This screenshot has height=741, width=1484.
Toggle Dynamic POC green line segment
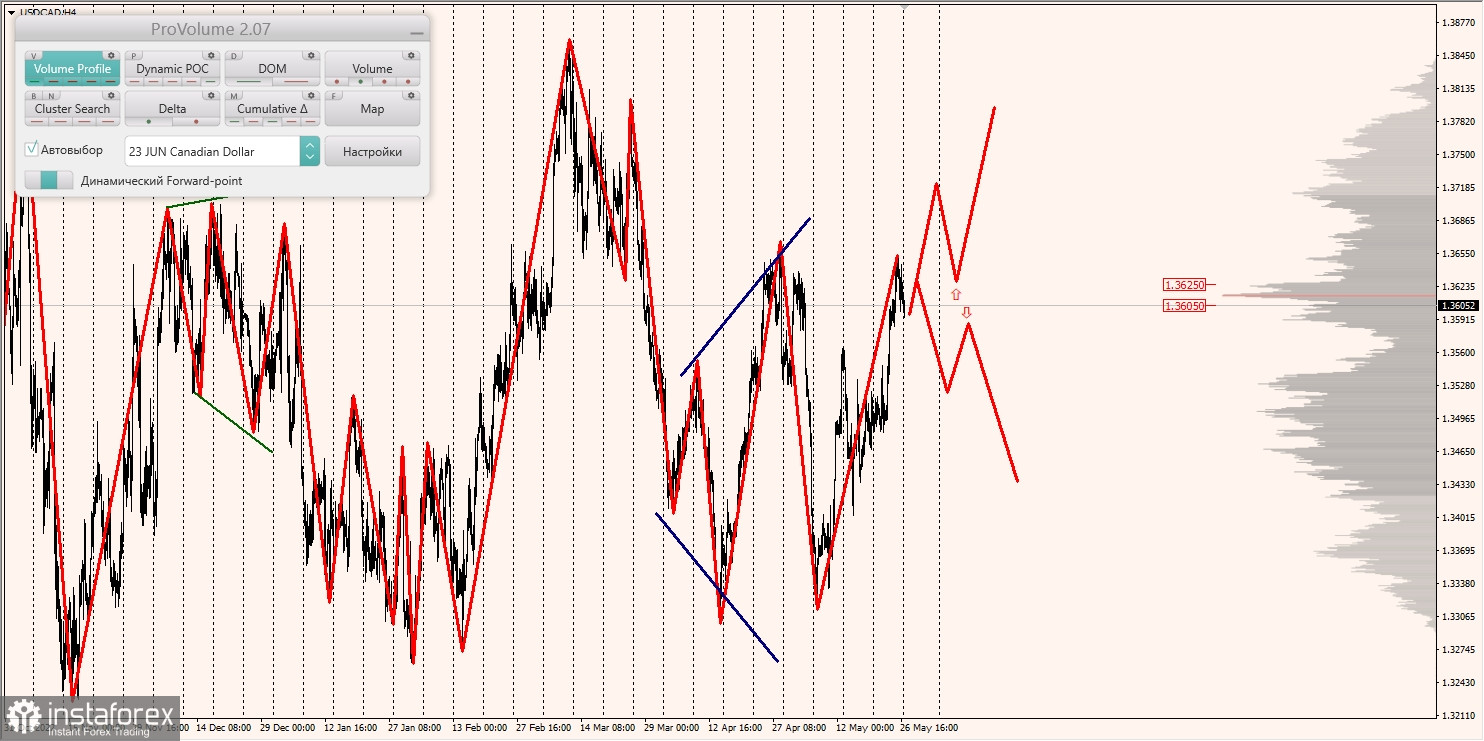(210, 81)
